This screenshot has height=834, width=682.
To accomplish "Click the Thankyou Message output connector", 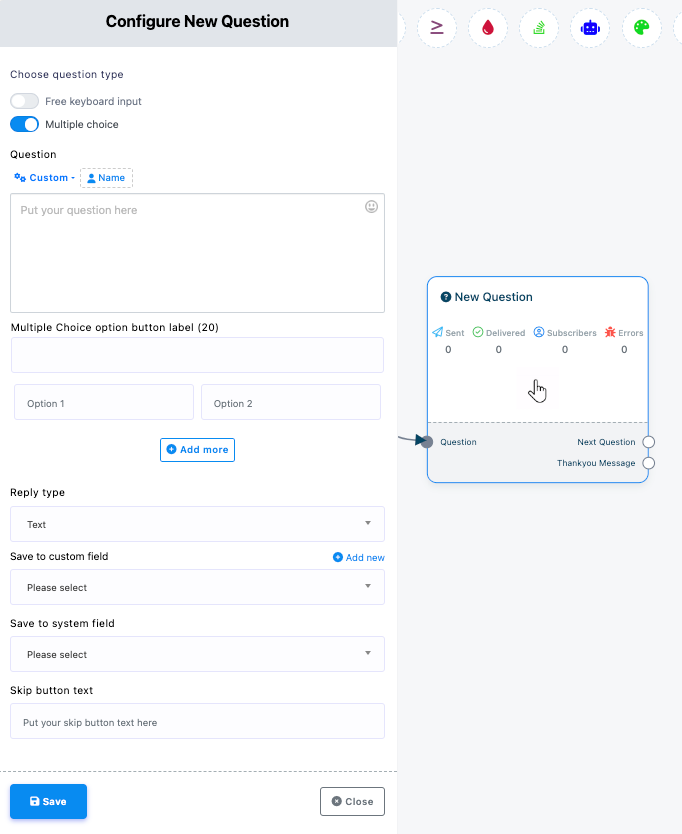I will click(649, 463).
